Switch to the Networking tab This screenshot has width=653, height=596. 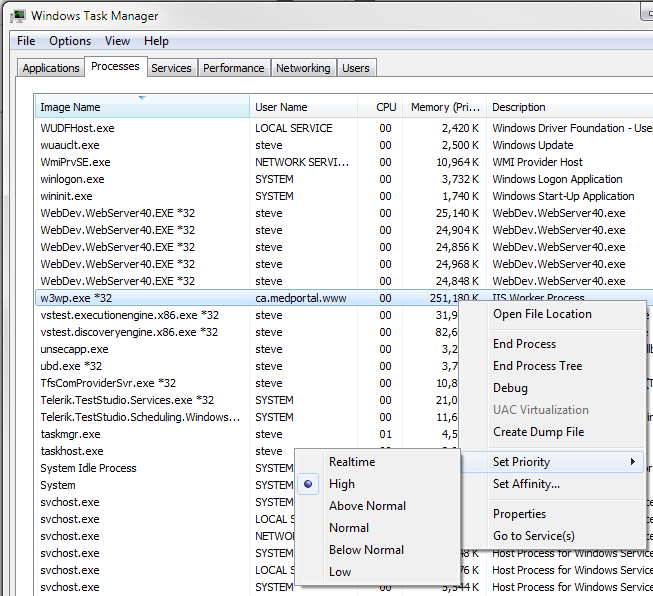coord(303,68)
